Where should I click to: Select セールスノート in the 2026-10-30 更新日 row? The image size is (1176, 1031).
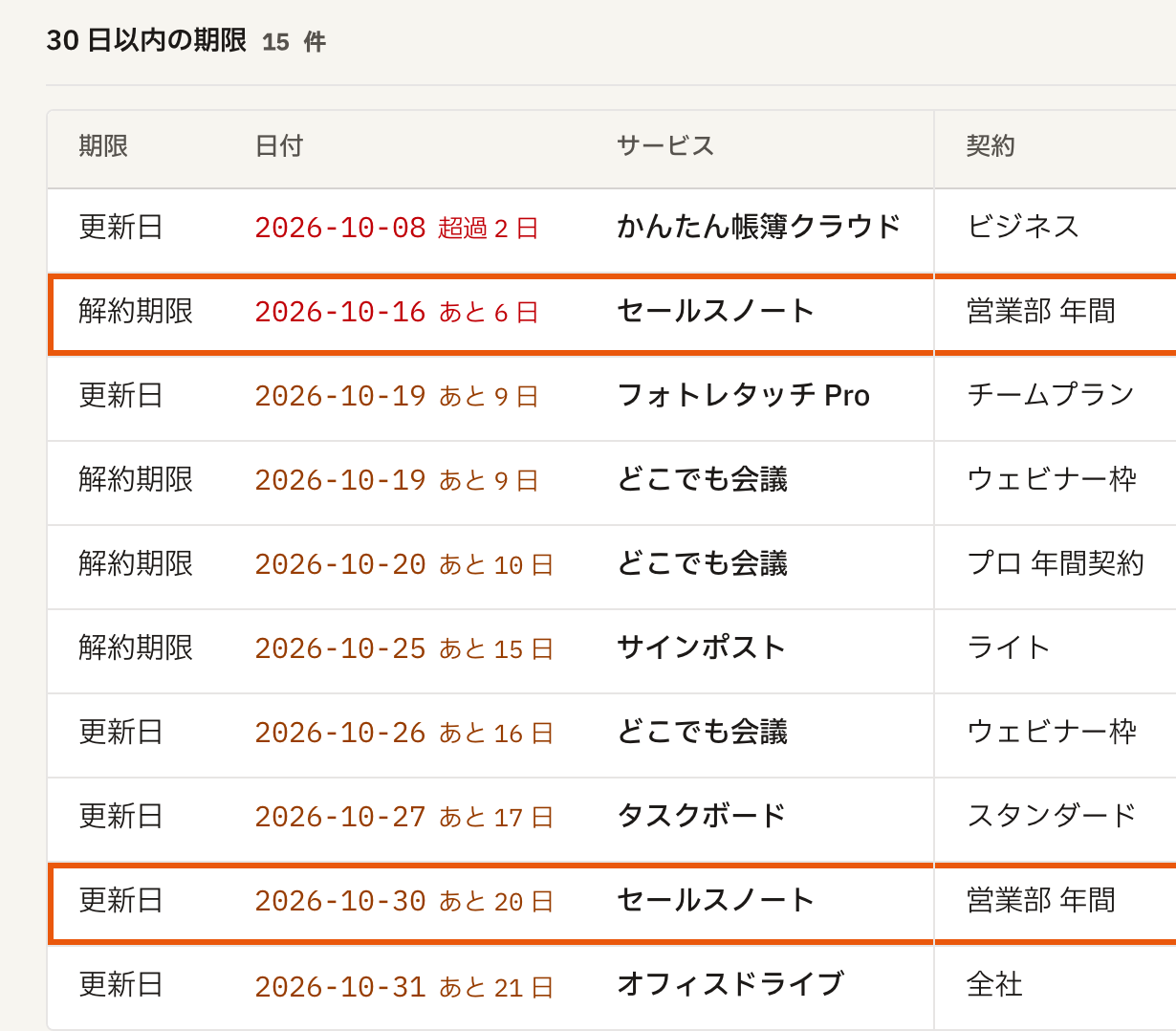pos(716,900)
